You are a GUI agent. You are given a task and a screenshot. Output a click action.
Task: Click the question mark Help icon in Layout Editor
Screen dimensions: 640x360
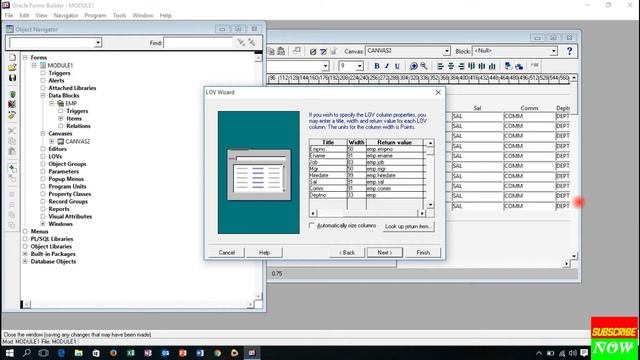pyautogui.click(x=569, y=51)
